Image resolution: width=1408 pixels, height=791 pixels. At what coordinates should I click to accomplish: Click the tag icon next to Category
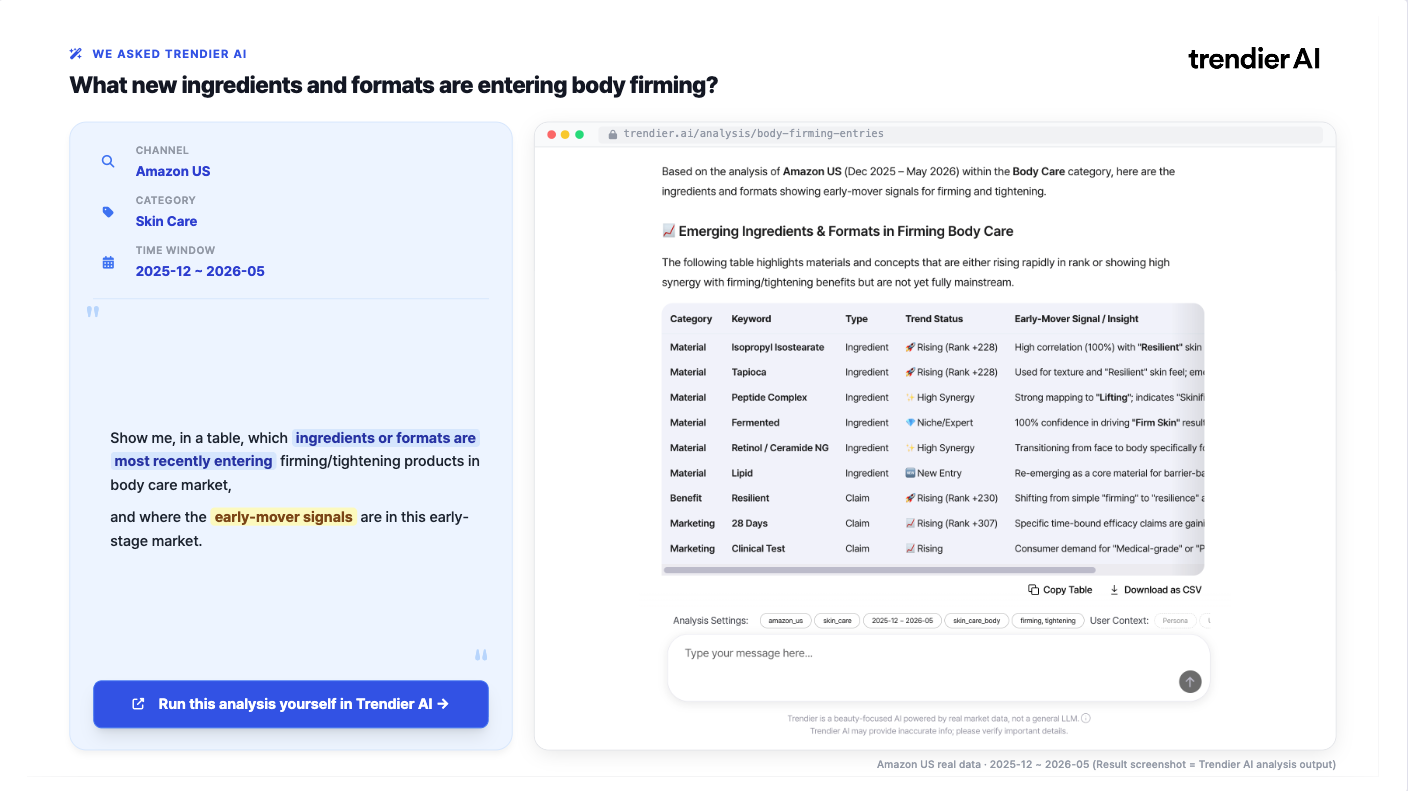pos(108,212)
